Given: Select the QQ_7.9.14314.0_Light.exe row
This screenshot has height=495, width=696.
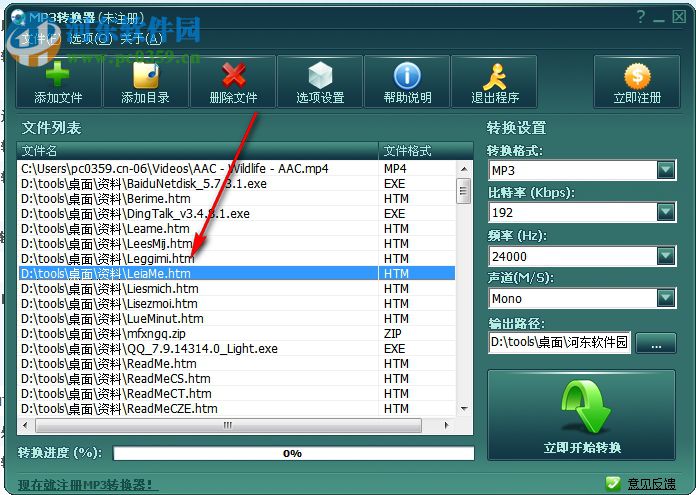Looking at the screenshot, I should [x=237, y=348].
